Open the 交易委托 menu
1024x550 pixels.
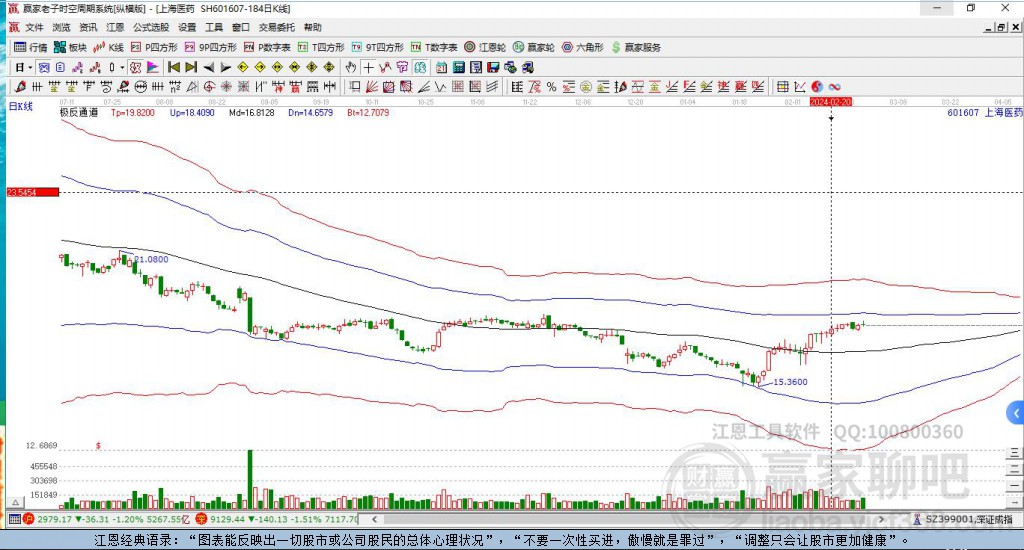click(277, 27)
